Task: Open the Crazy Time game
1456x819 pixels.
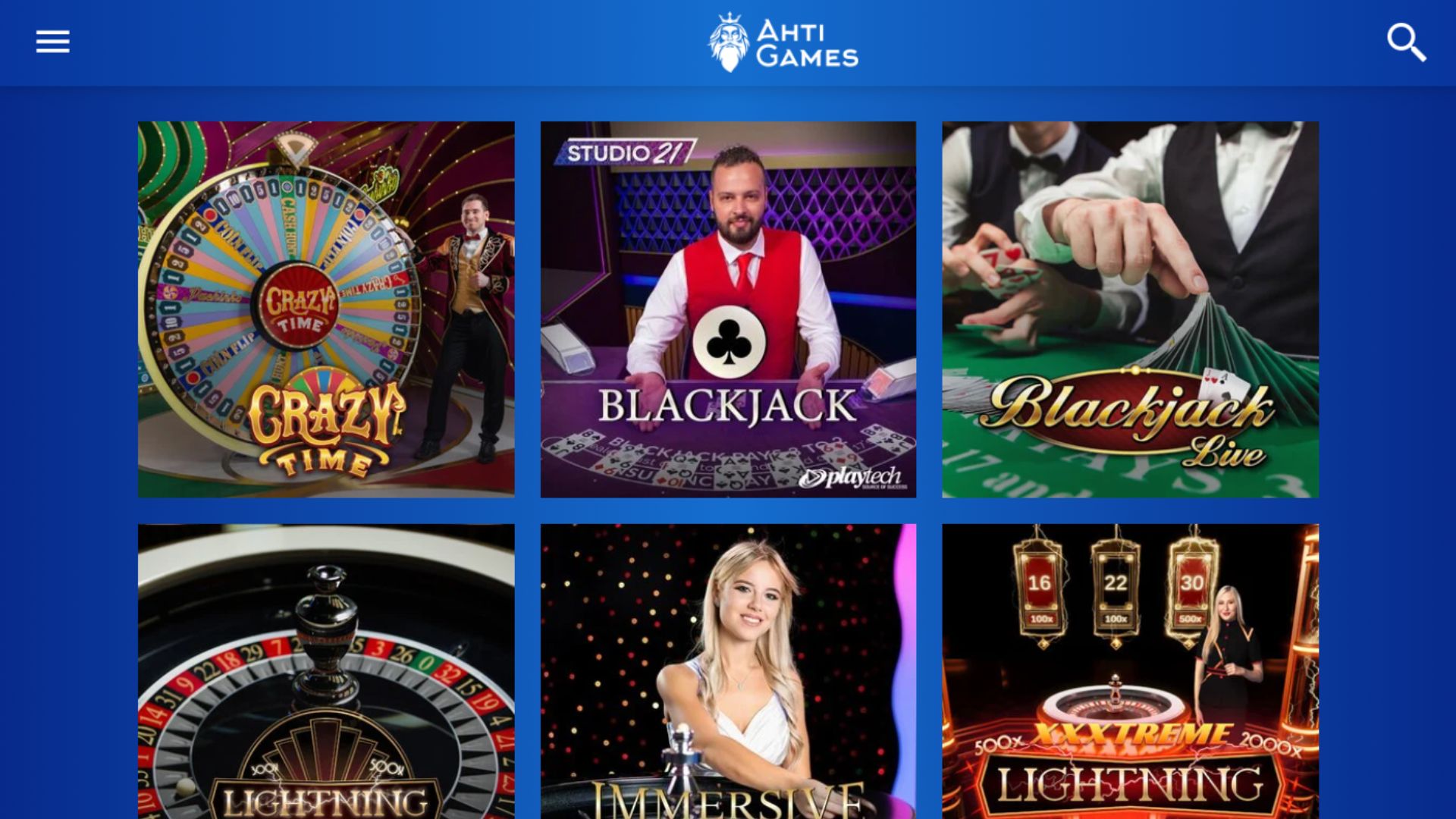Action: pos(326,309)
